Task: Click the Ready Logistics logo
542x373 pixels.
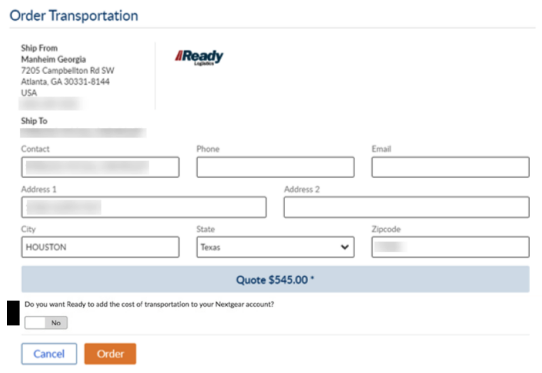Action: [x=199, y=57]
